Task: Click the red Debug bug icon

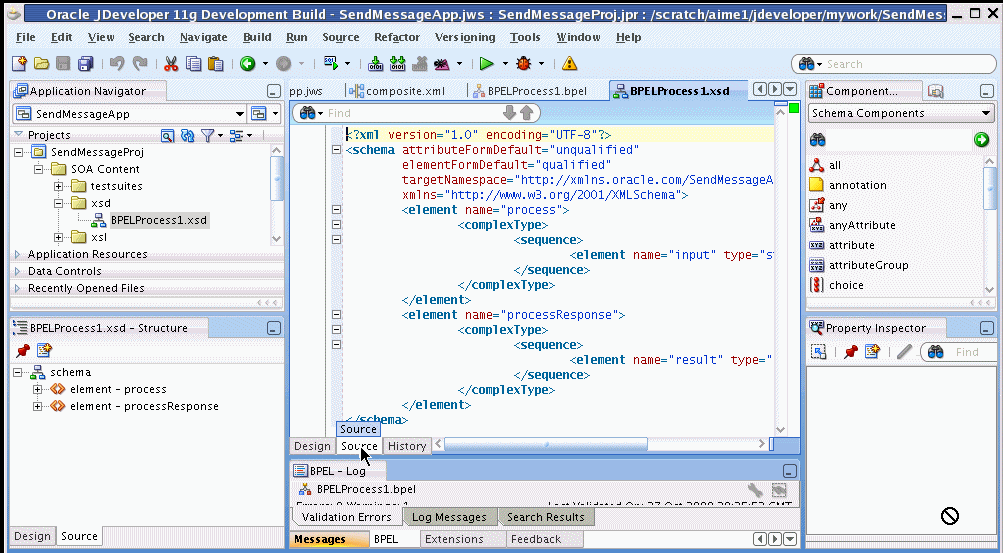Action: (523, 64)
